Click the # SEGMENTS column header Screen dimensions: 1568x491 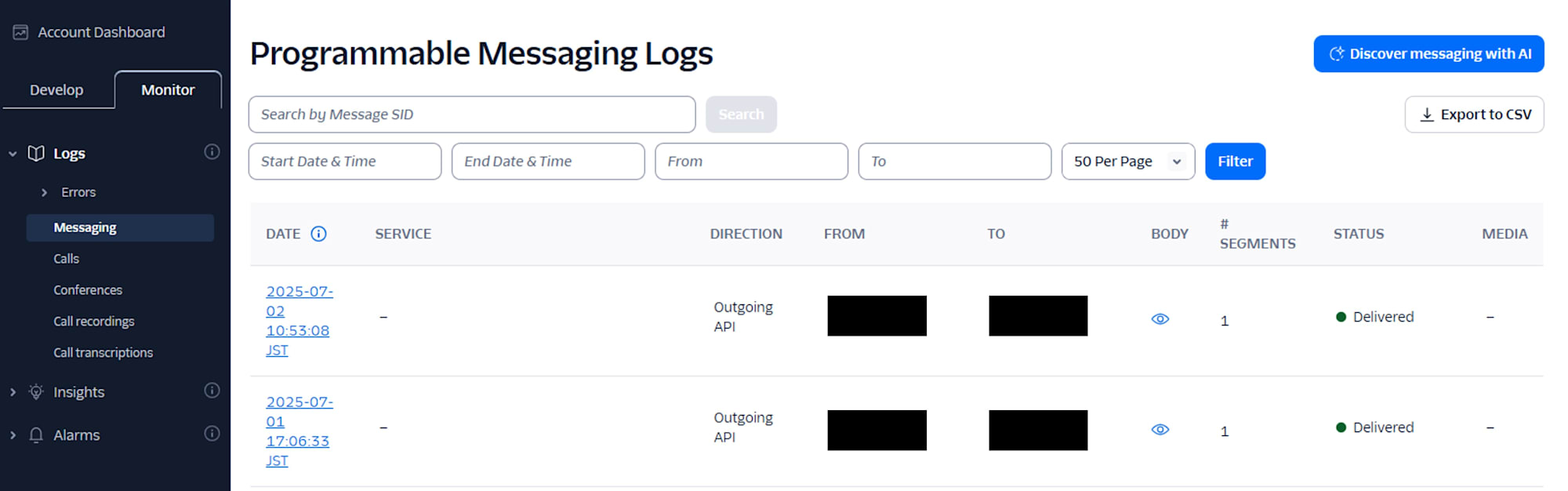1258,234
